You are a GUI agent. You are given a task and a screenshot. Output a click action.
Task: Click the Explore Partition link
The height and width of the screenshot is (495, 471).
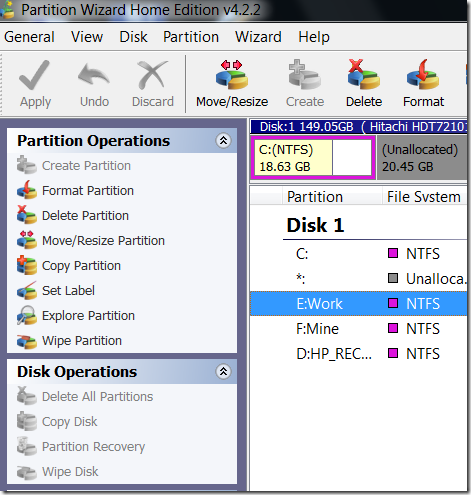(x=88, y=316)
